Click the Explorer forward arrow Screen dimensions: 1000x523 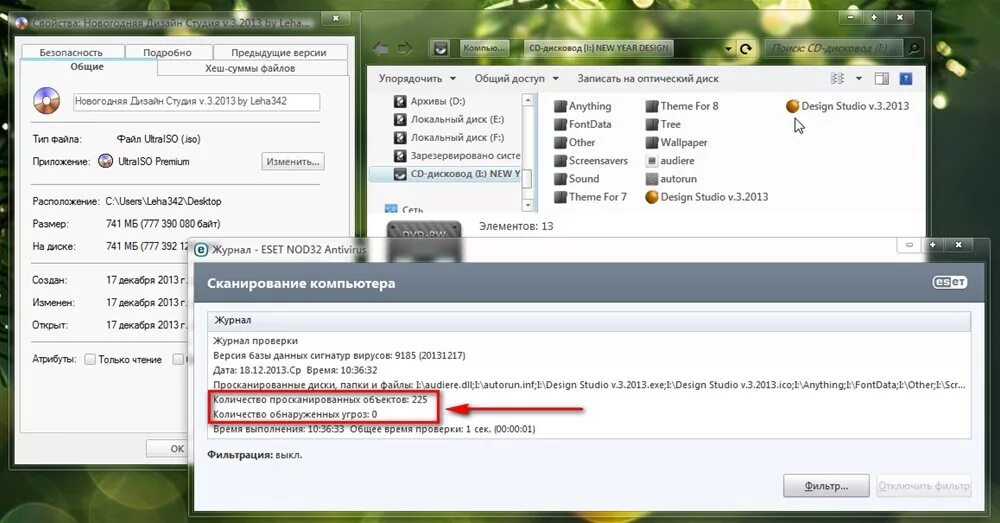pos(404,48)
